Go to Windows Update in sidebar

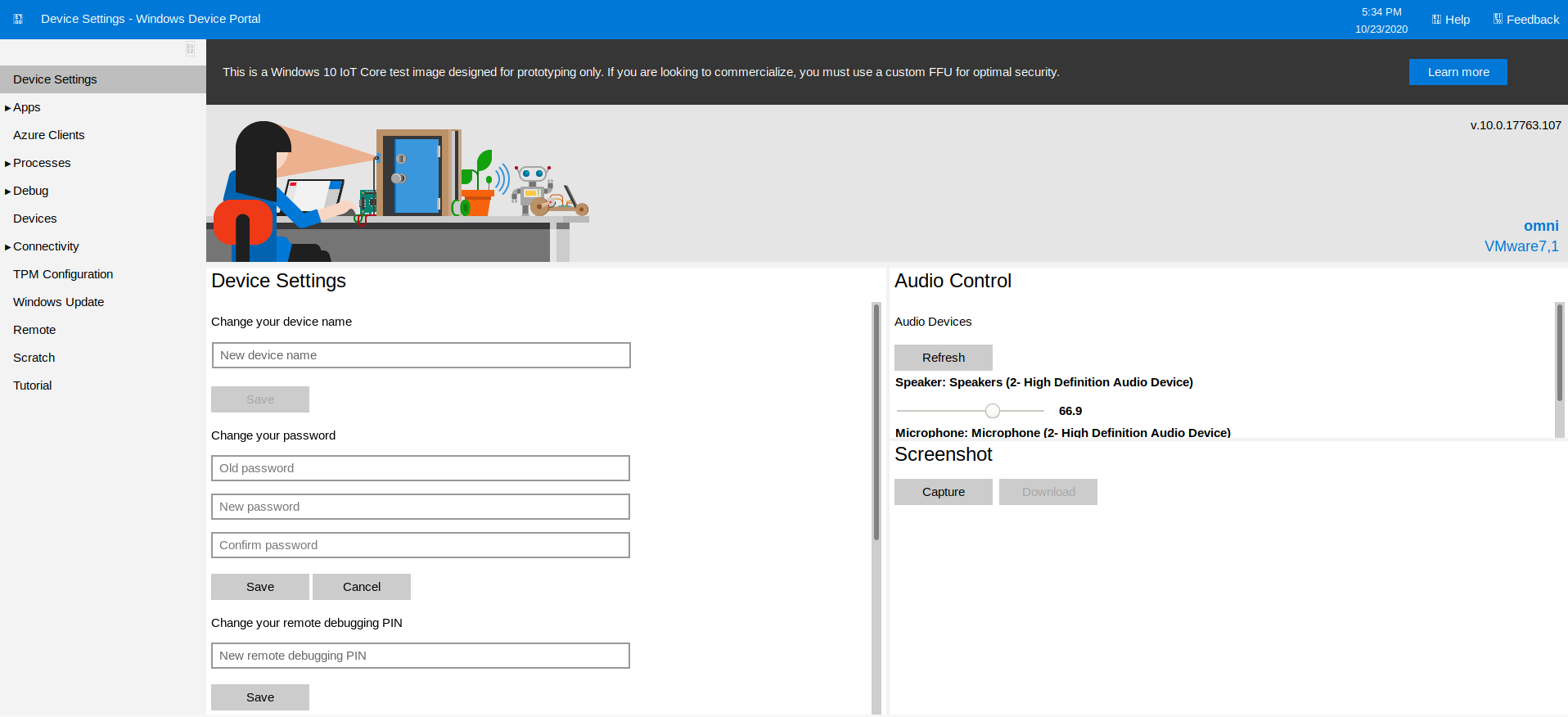(x=58, y=302)
